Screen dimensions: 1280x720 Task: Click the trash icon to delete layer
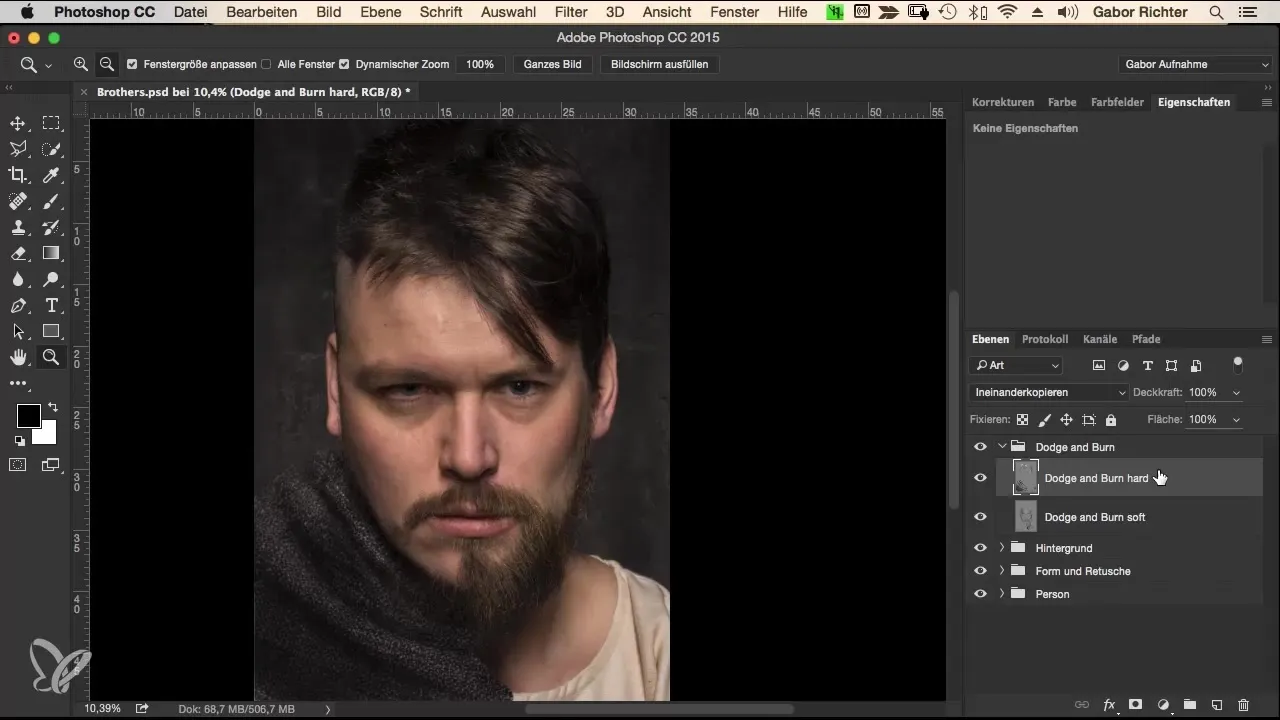pos(1243,705)
